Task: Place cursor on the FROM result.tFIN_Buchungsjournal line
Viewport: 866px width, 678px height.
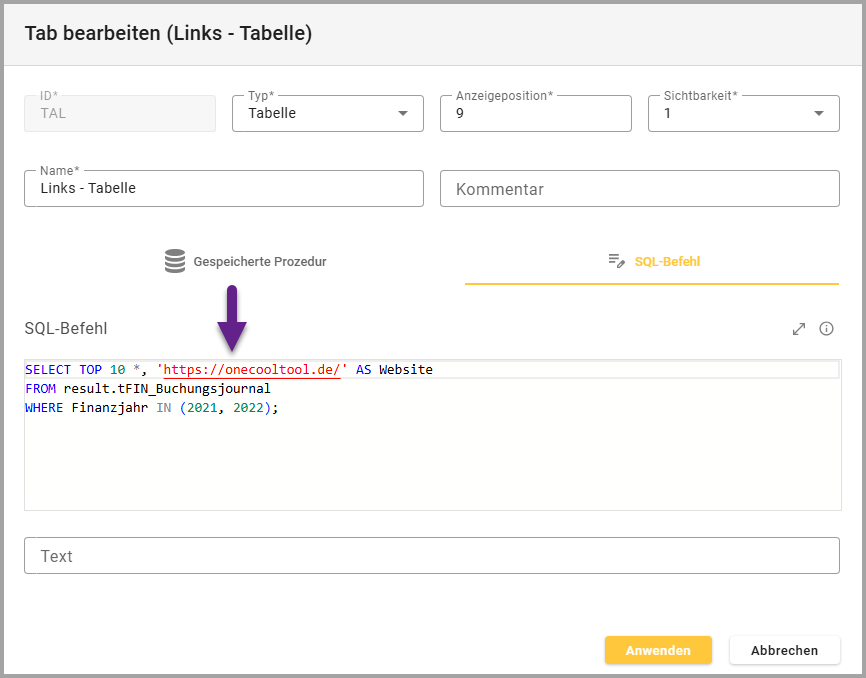Action: pyautogui.click(x=148, y=389)
